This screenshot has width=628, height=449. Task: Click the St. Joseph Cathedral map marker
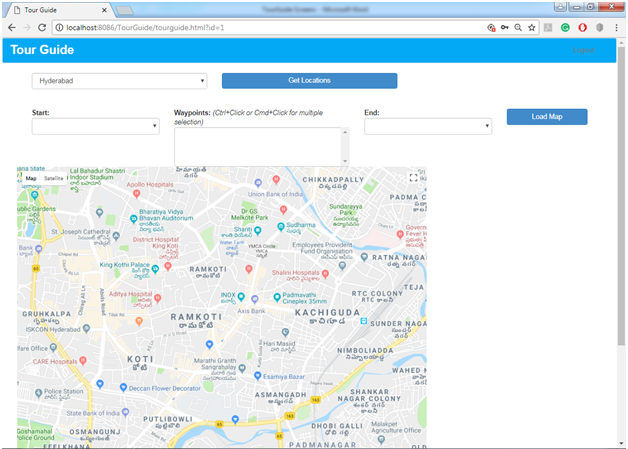pos(116,236)
